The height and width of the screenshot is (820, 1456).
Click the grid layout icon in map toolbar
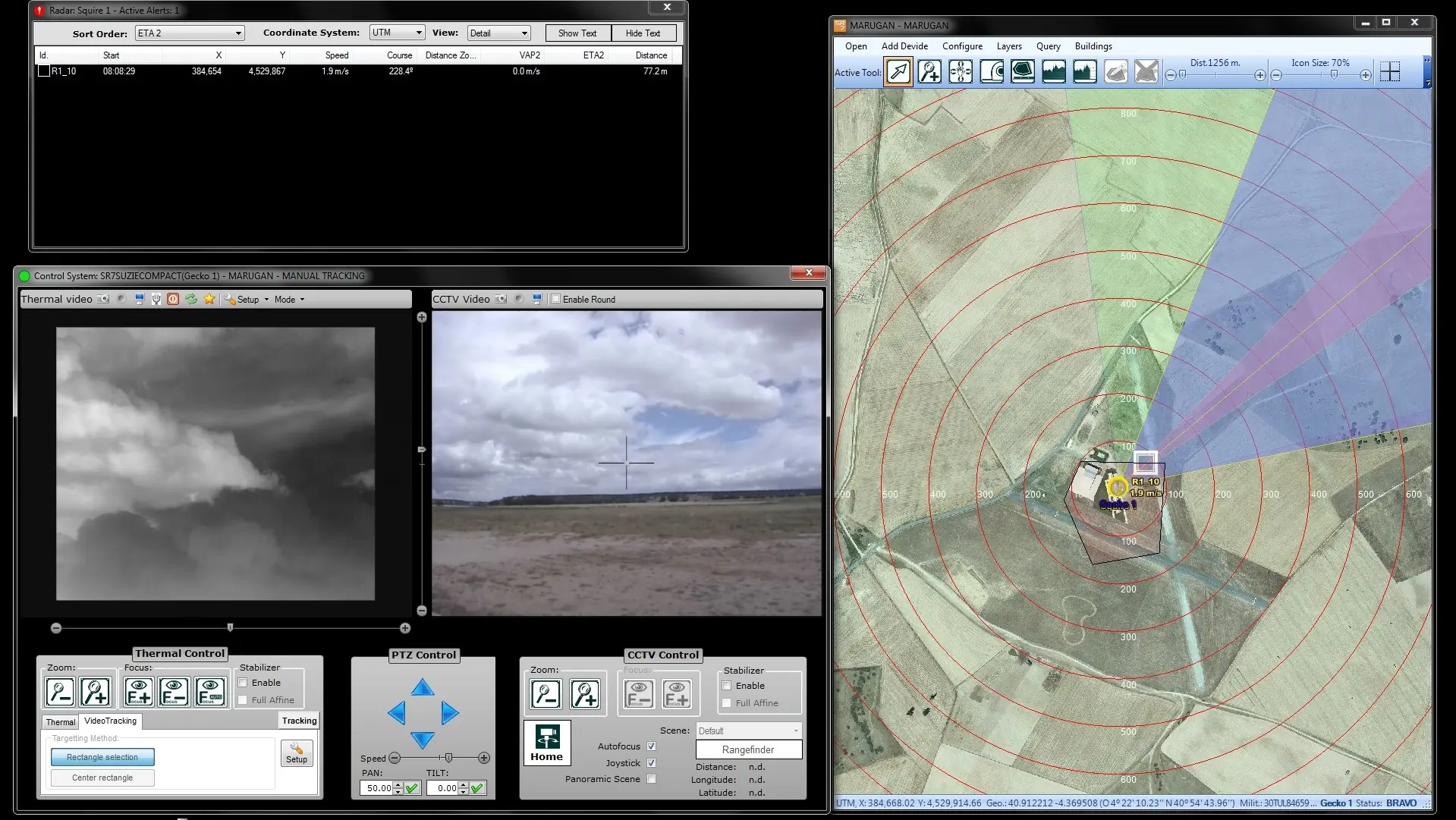1390,72
